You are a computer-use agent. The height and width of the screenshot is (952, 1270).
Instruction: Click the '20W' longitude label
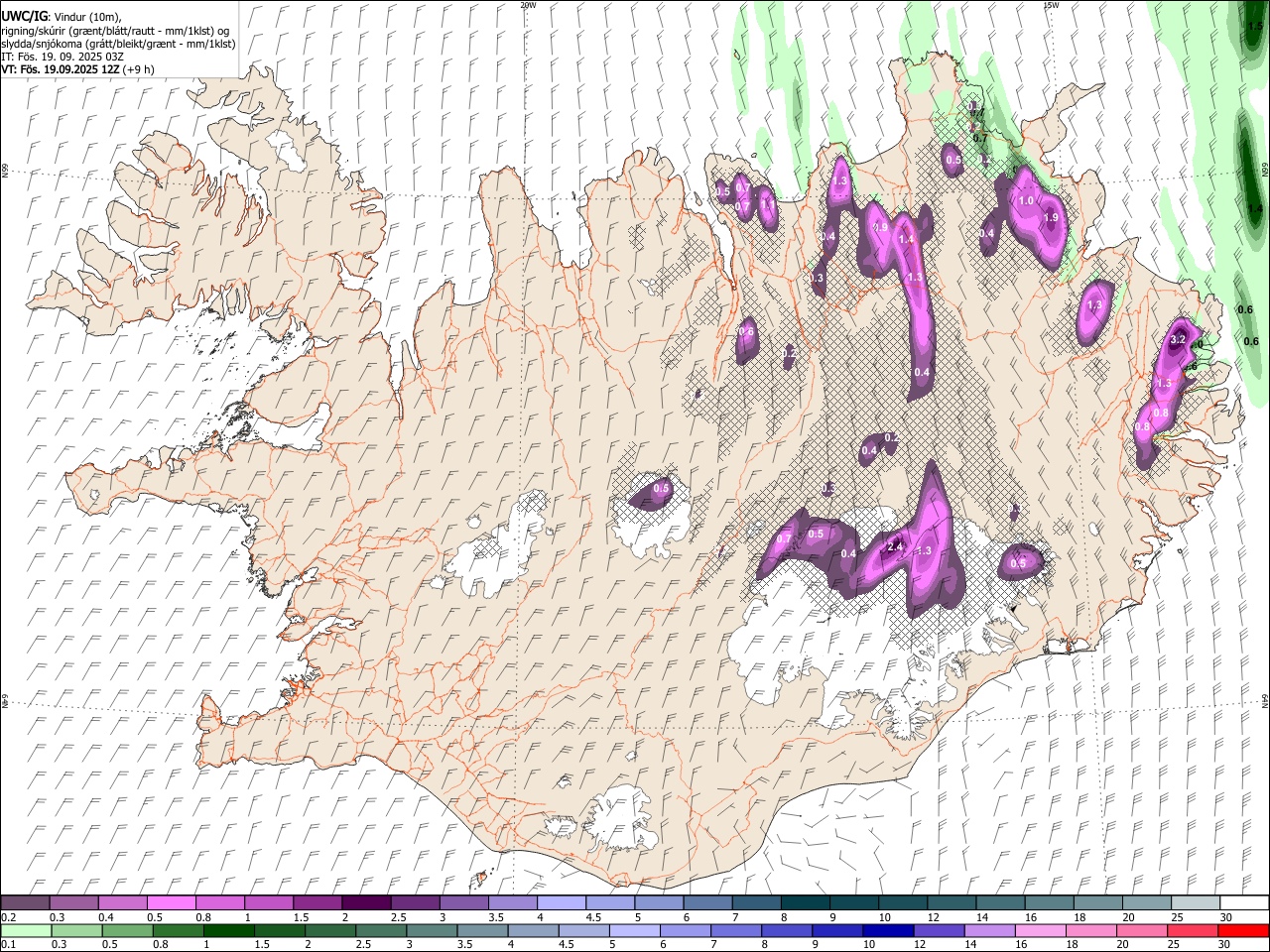[529, 5]
